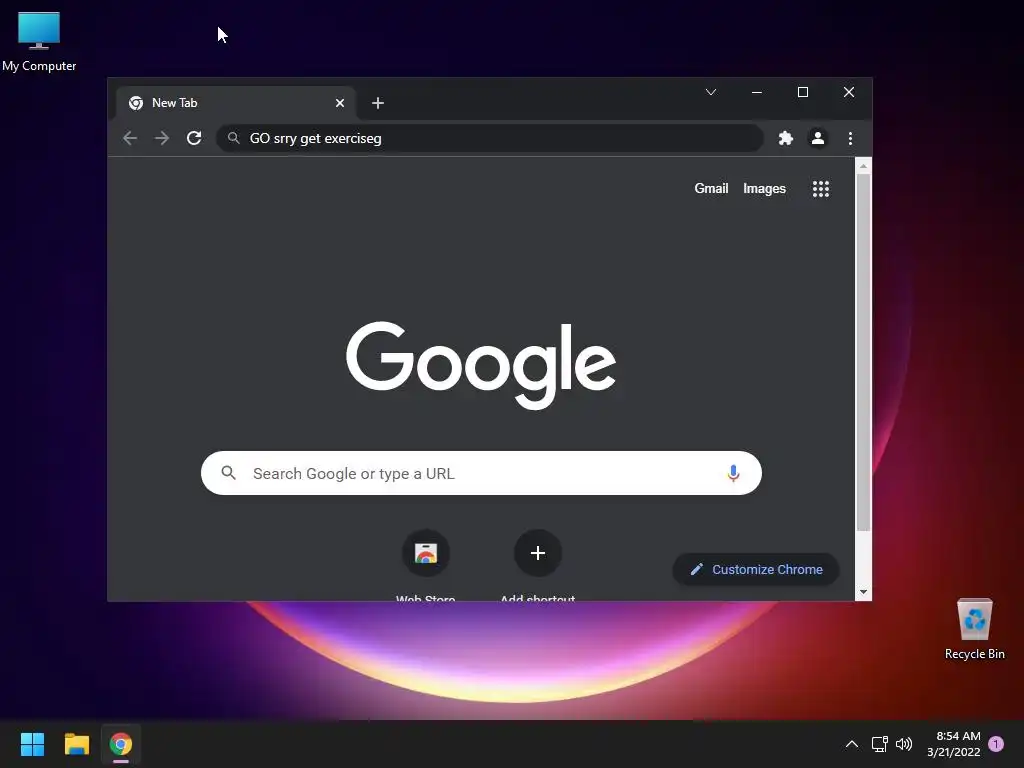Screen dimensions: 1024x768
Task: Click the back arrow in Chrome toolbar
Action: [130, 138]
